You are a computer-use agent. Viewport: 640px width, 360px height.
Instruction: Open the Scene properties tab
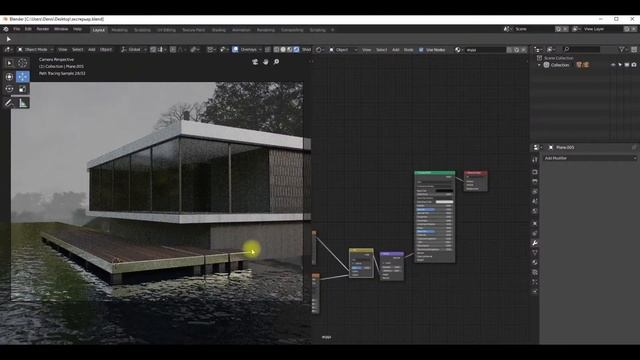tap(535, 201)
